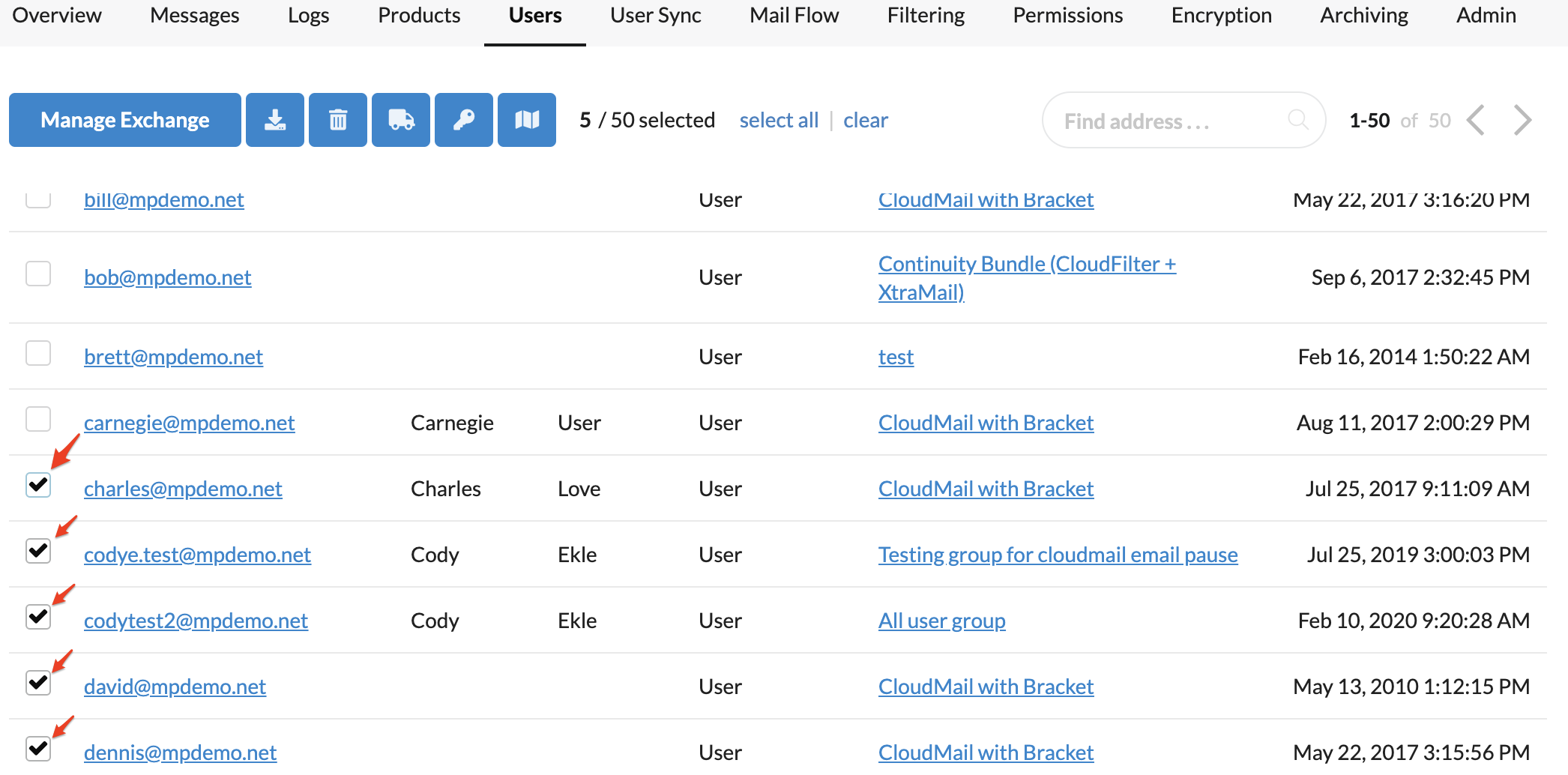
Task: Open carnegie@mpdemo.net user link
Action: [190, 423]
